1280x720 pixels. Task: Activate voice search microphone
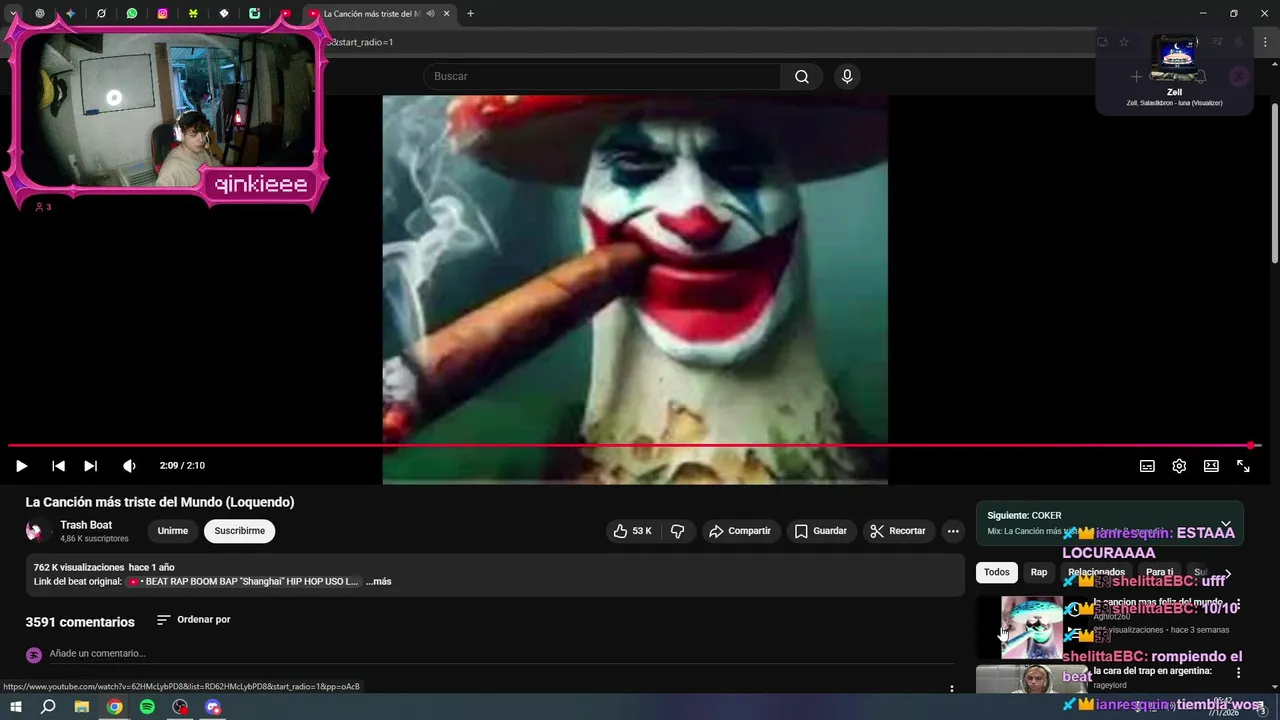847,77
